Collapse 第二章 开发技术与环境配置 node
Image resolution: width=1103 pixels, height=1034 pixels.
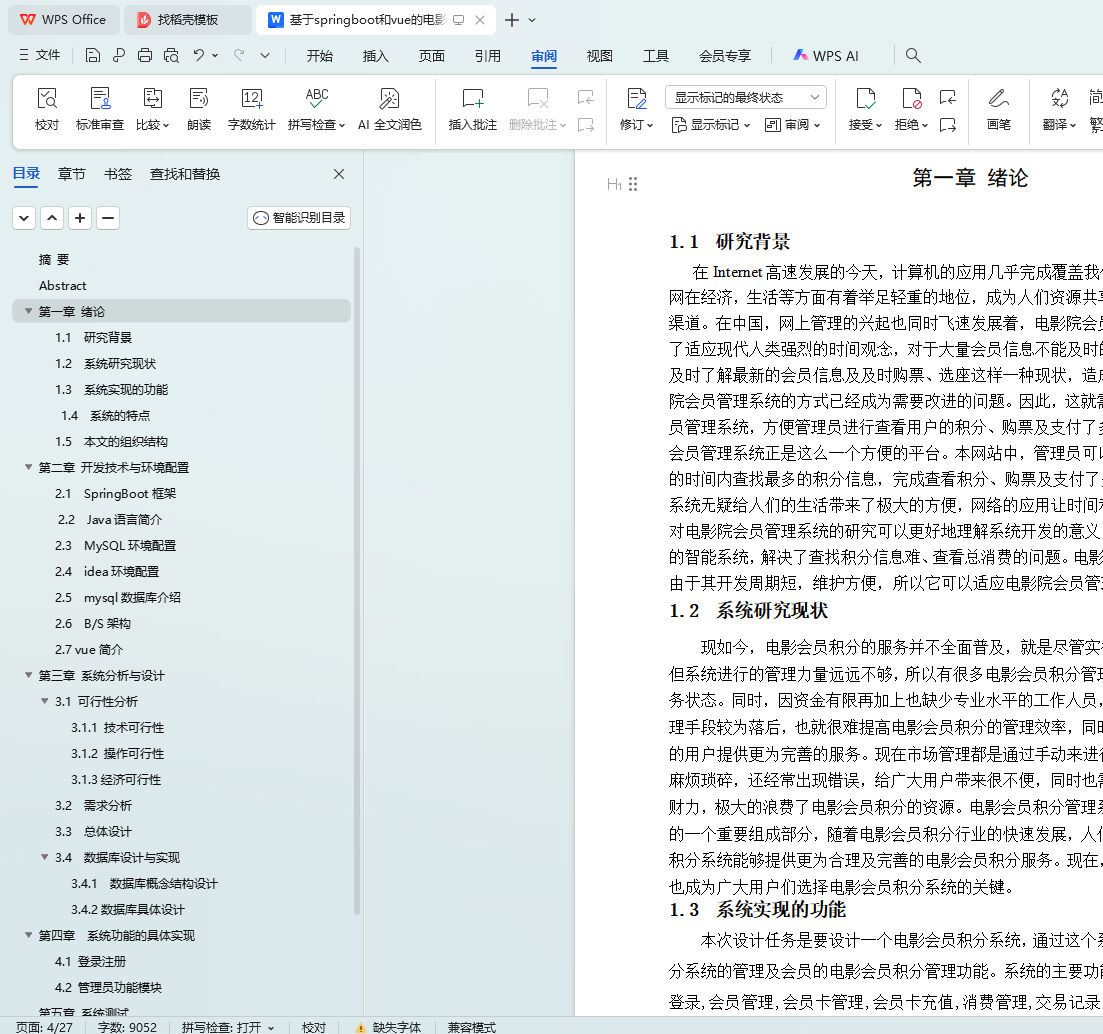(x=29, y=467)
